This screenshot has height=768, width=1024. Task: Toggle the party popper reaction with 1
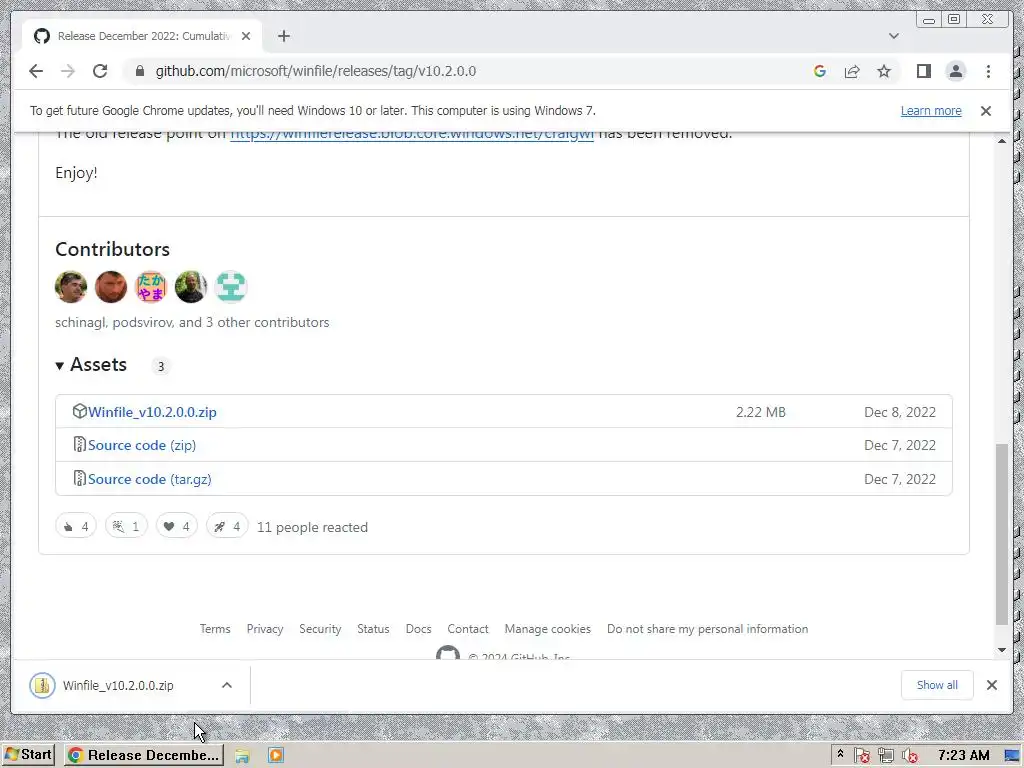point(126,526)
